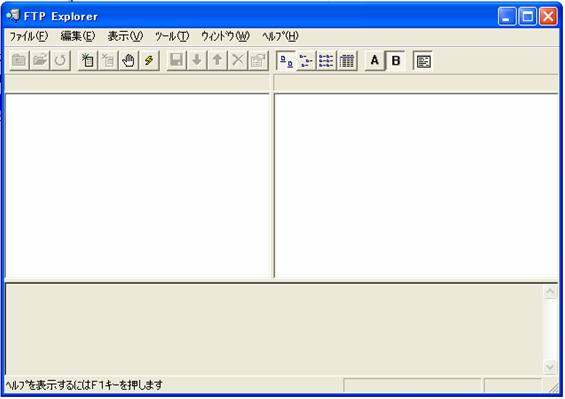The image size is (565, 399).
Task: Switch to large icons view
Action: [286, 61]
